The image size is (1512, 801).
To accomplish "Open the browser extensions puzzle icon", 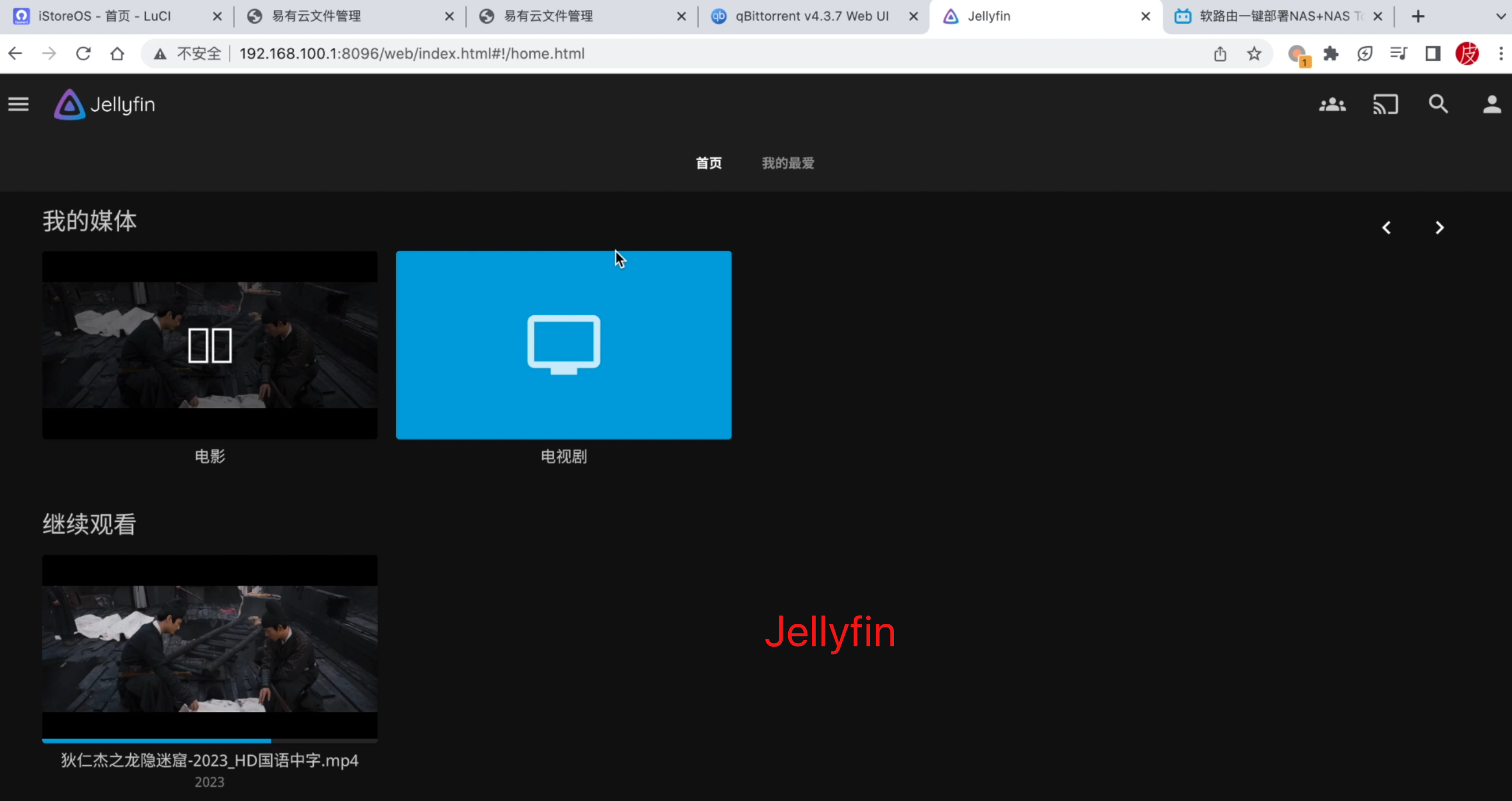I will [1331, 53].
